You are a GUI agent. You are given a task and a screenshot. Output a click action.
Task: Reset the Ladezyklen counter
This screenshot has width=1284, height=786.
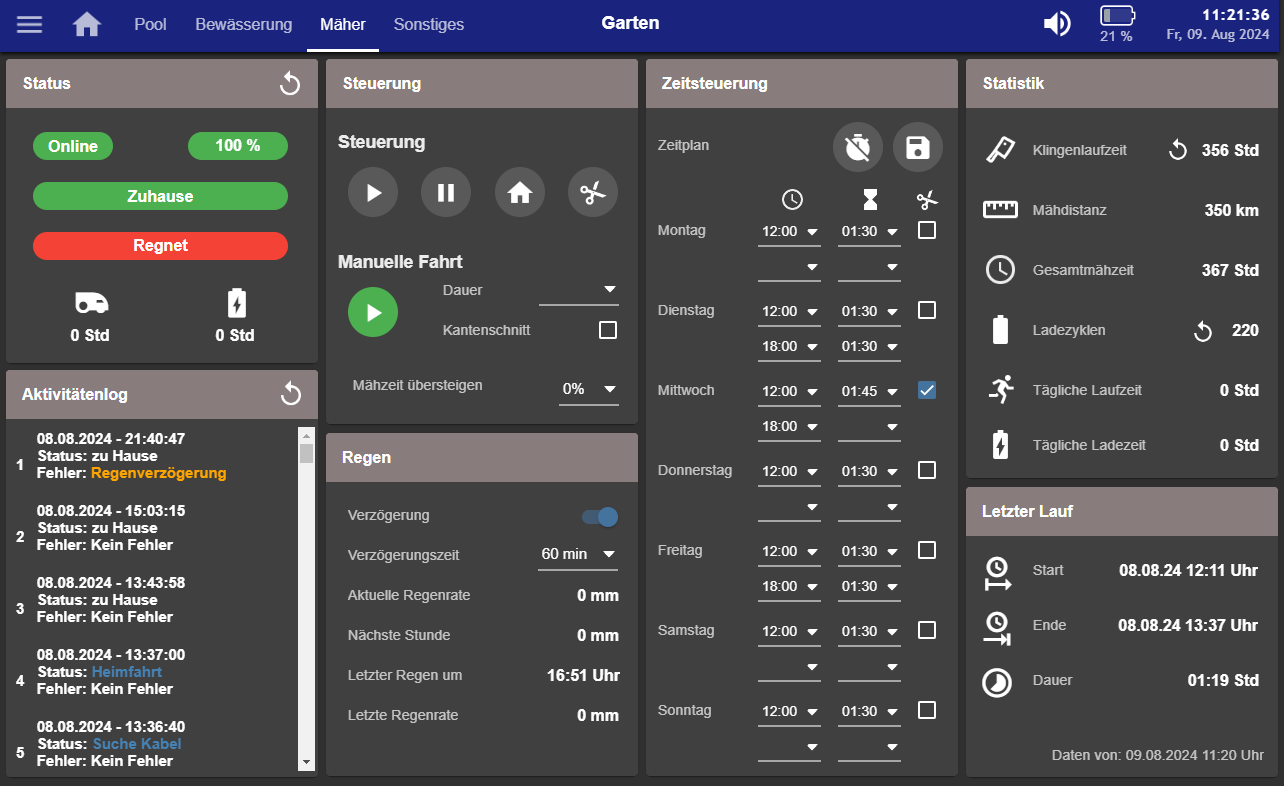coord(1203,330)
